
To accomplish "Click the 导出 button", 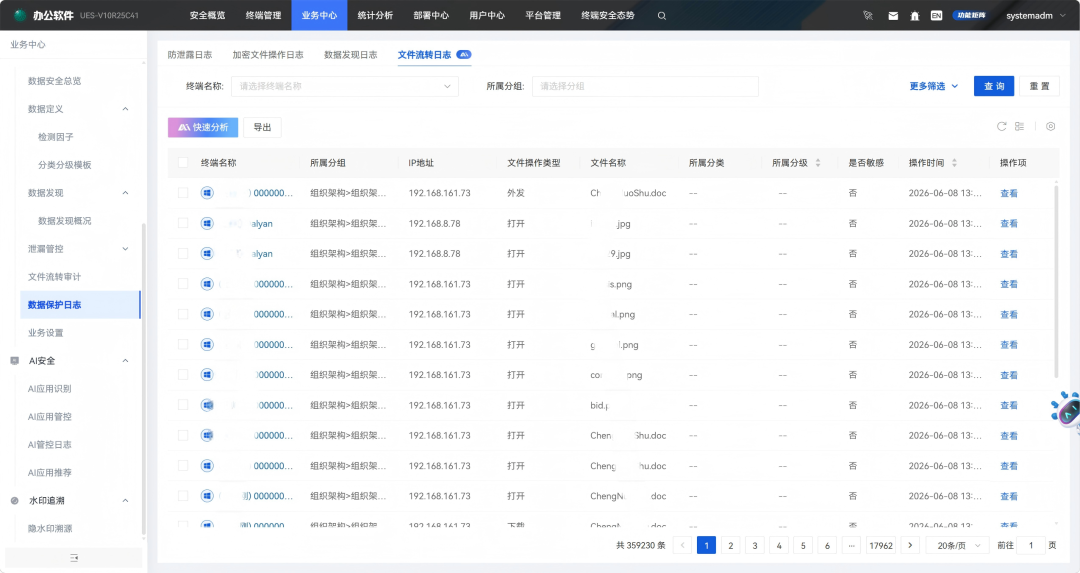I will (262, 127).
